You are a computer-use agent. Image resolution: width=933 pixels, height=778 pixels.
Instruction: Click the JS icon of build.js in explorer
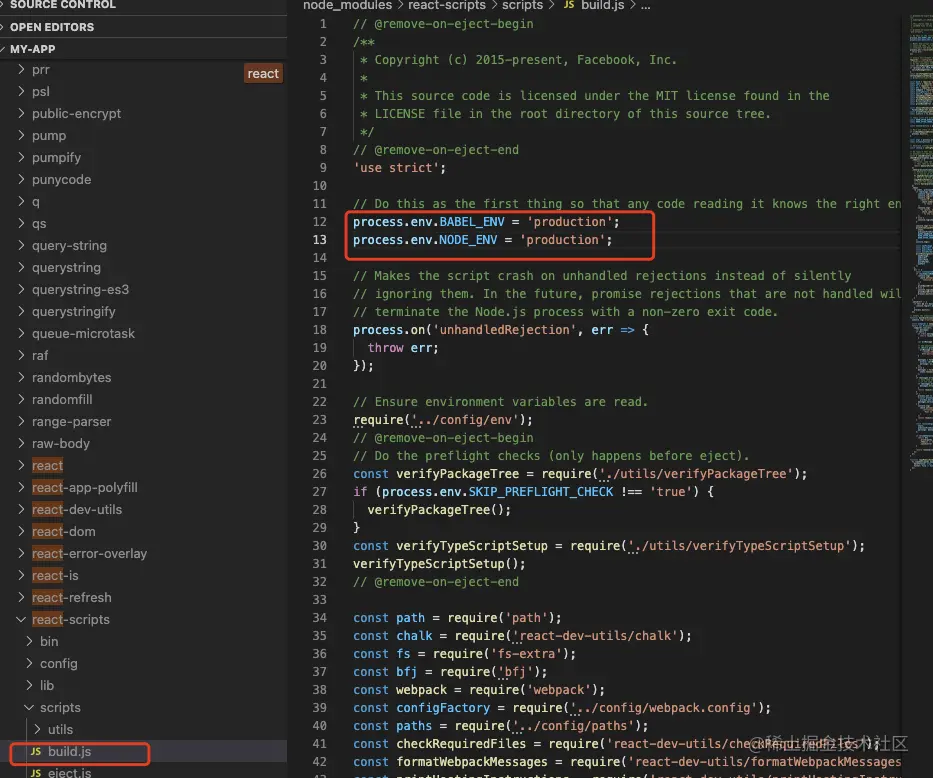point(36,751)
